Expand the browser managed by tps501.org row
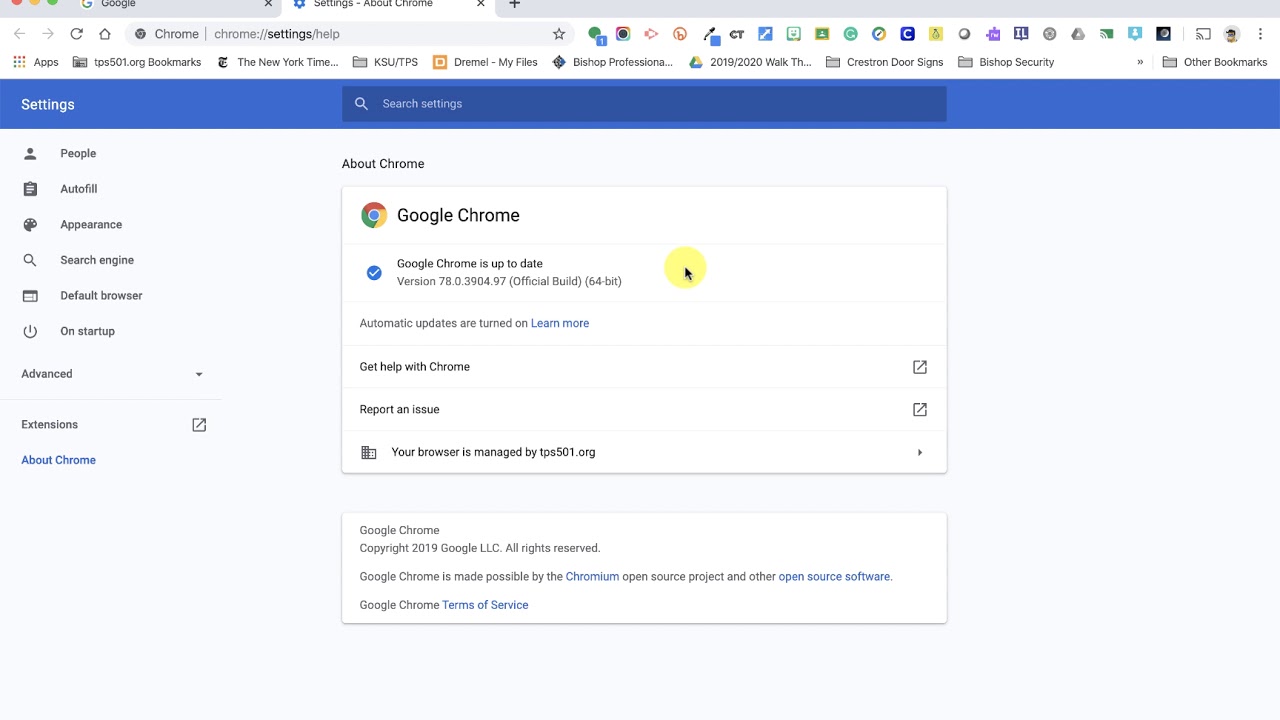The height and width of the screenshot is (720, 1280). coord(919,453)
